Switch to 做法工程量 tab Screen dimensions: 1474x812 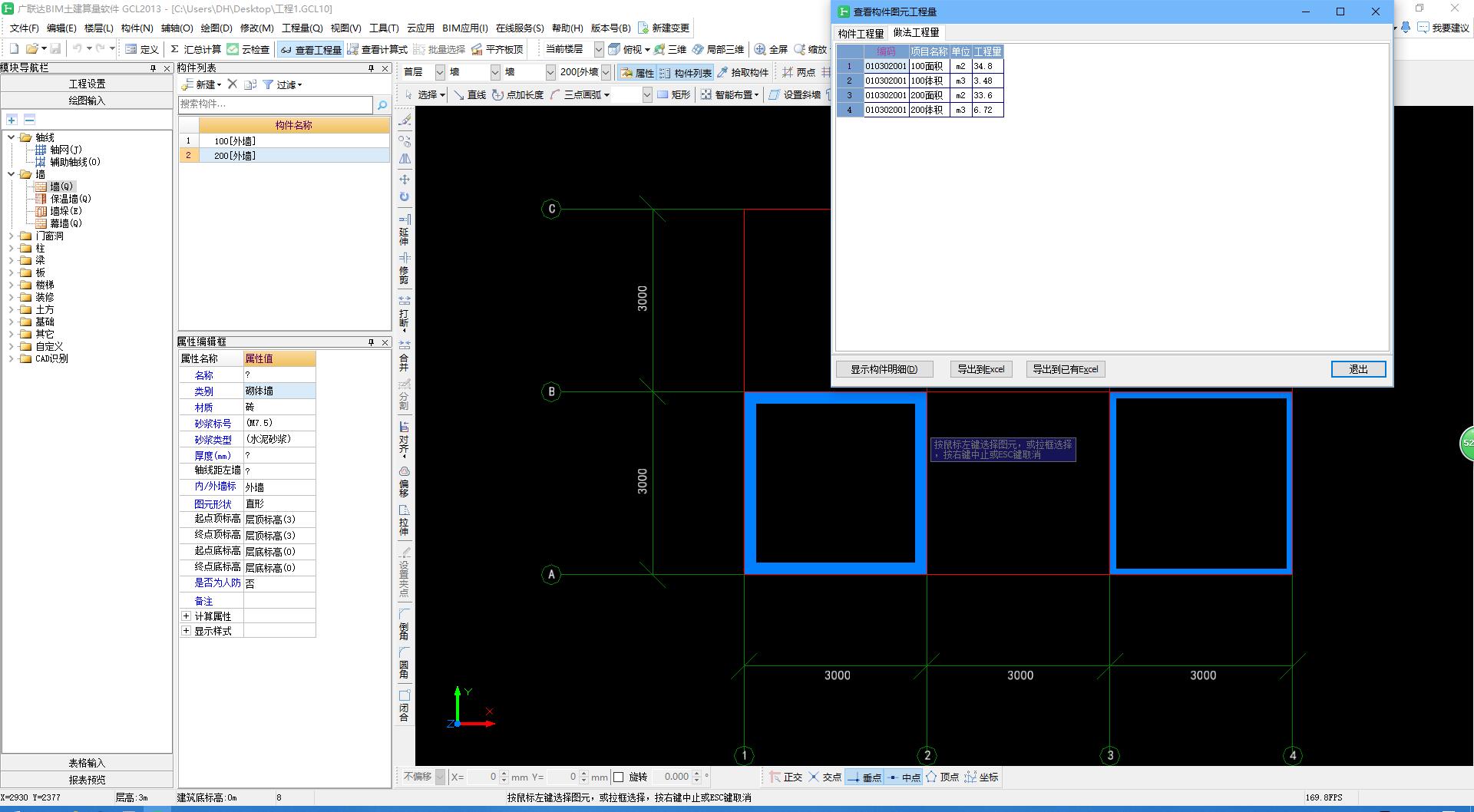pyautogui.click(x=916, y=32)
